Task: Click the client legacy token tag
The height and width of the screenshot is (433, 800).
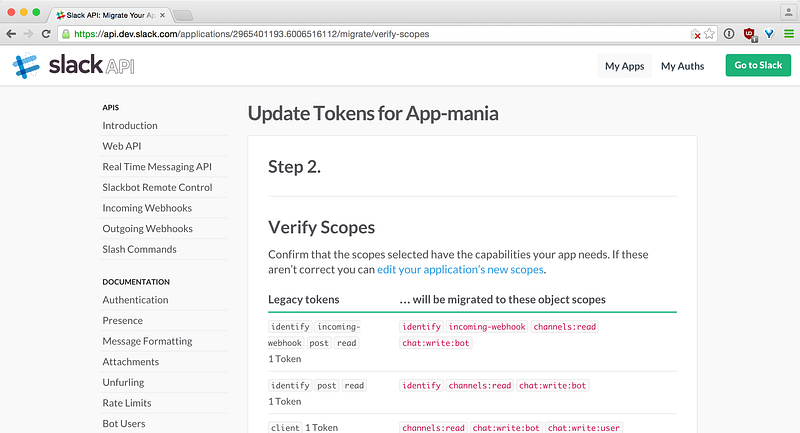Action: [x=285, y=427]
